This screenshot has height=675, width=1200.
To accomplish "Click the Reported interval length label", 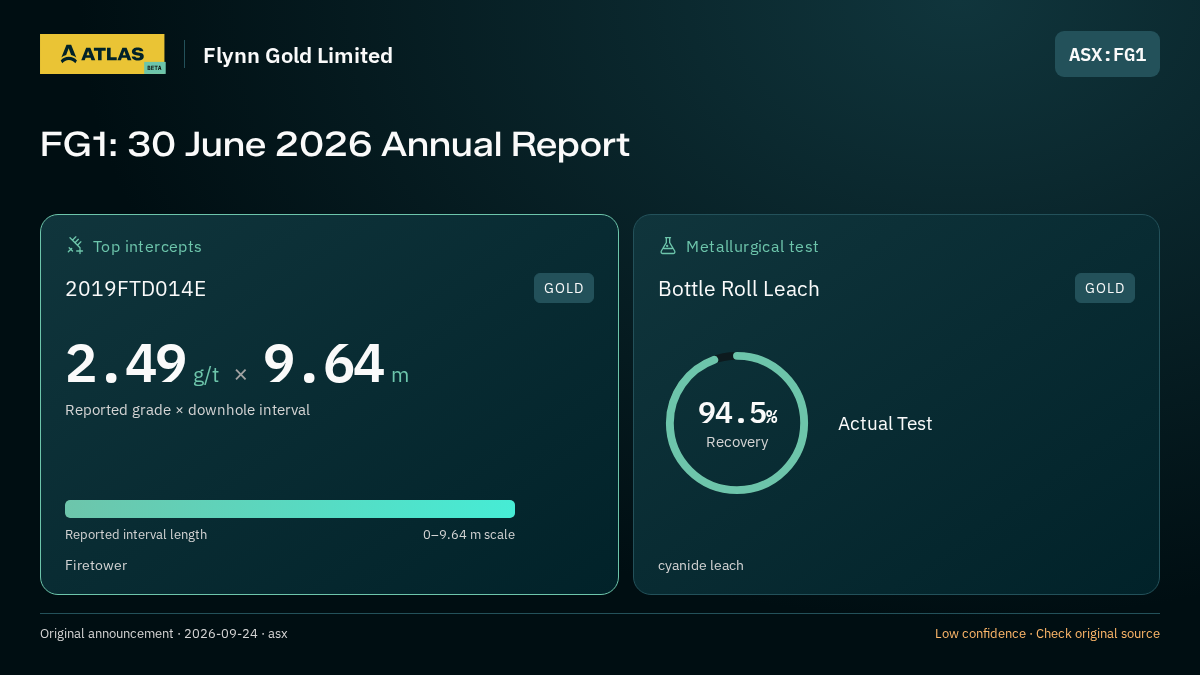I will 136,535.
